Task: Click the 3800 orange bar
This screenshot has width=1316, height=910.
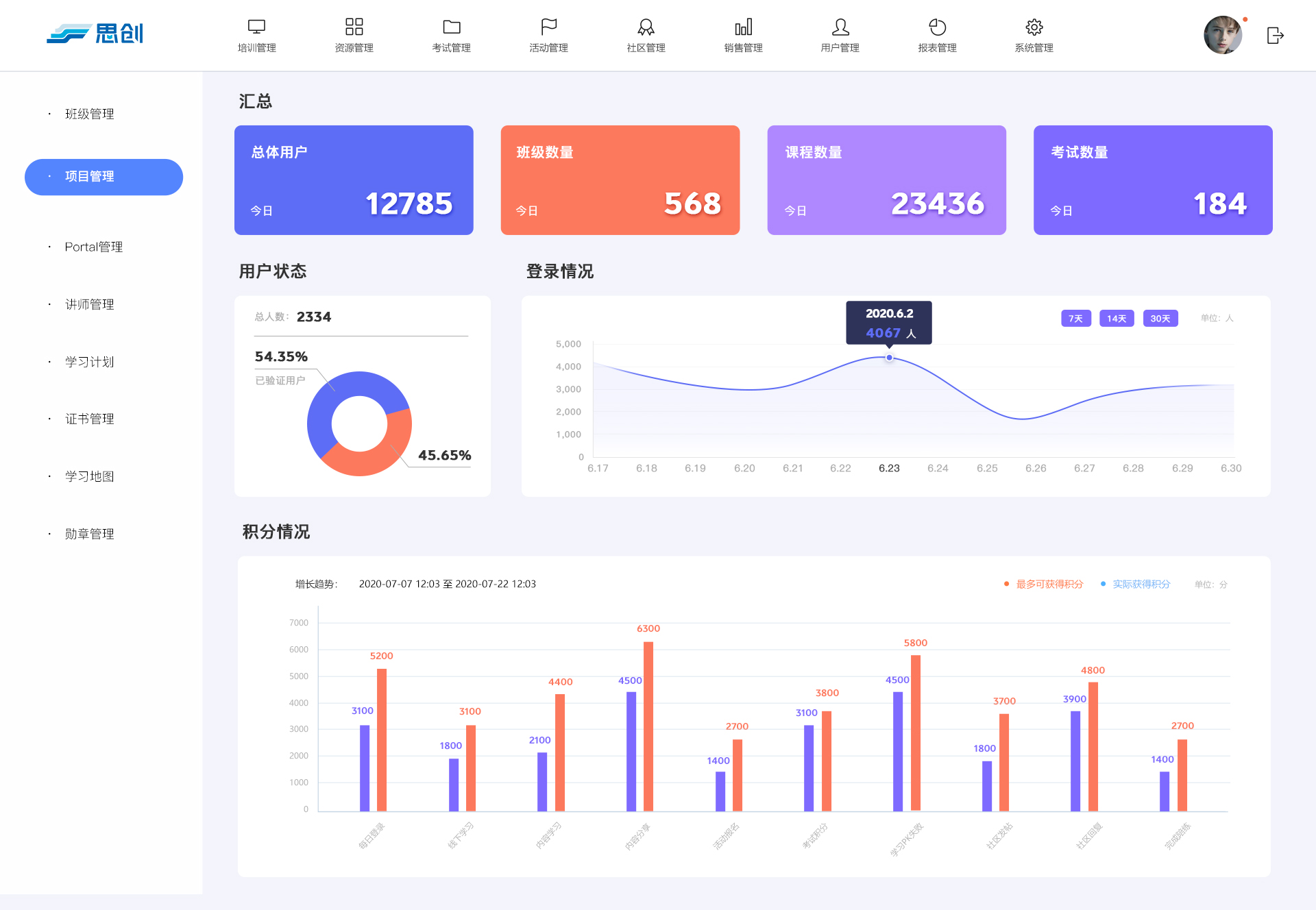Action: (x=827, y=761)
